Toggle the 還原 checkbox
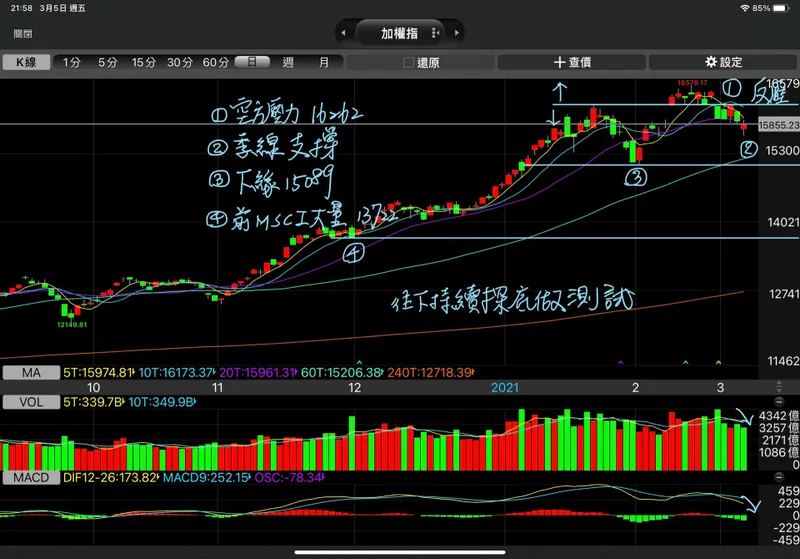This screenshot has height=559, width=800. (x=408, y=63)
